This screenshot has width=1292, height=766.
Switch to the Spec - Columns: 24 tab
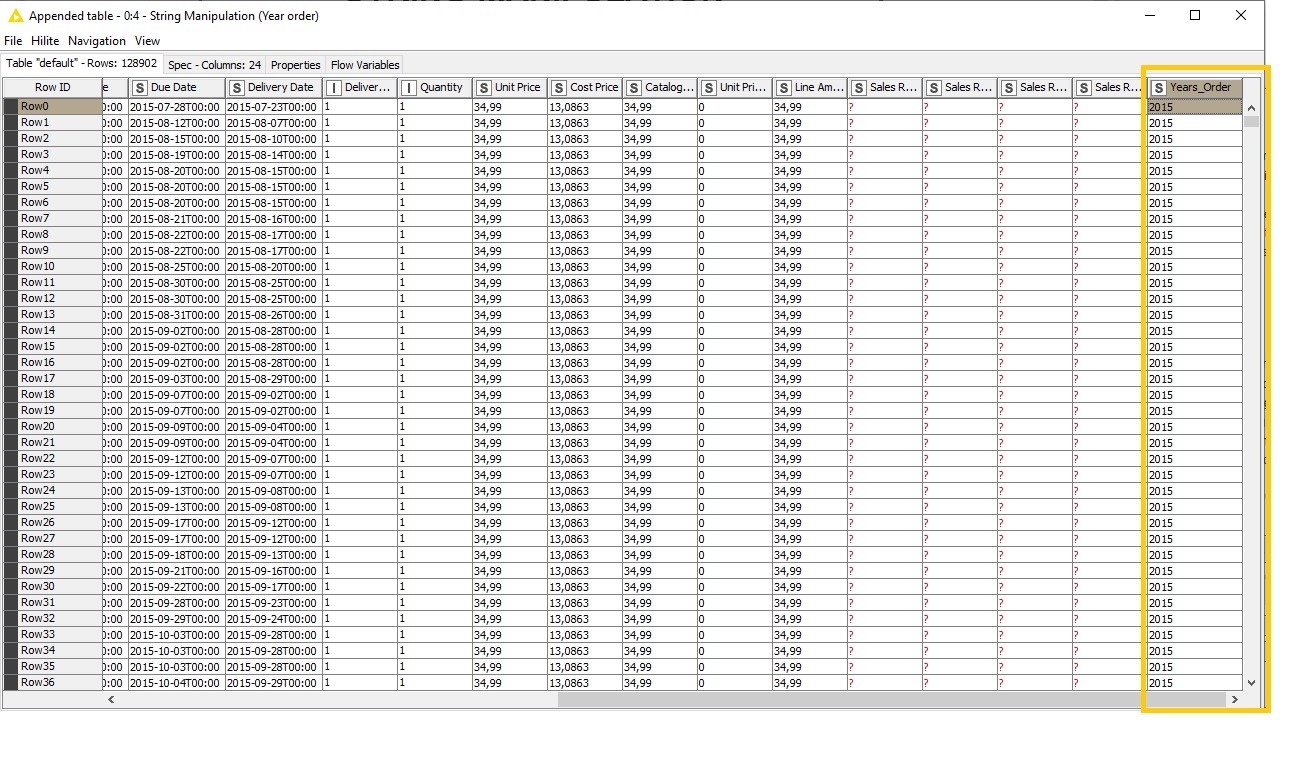(214, 65)
